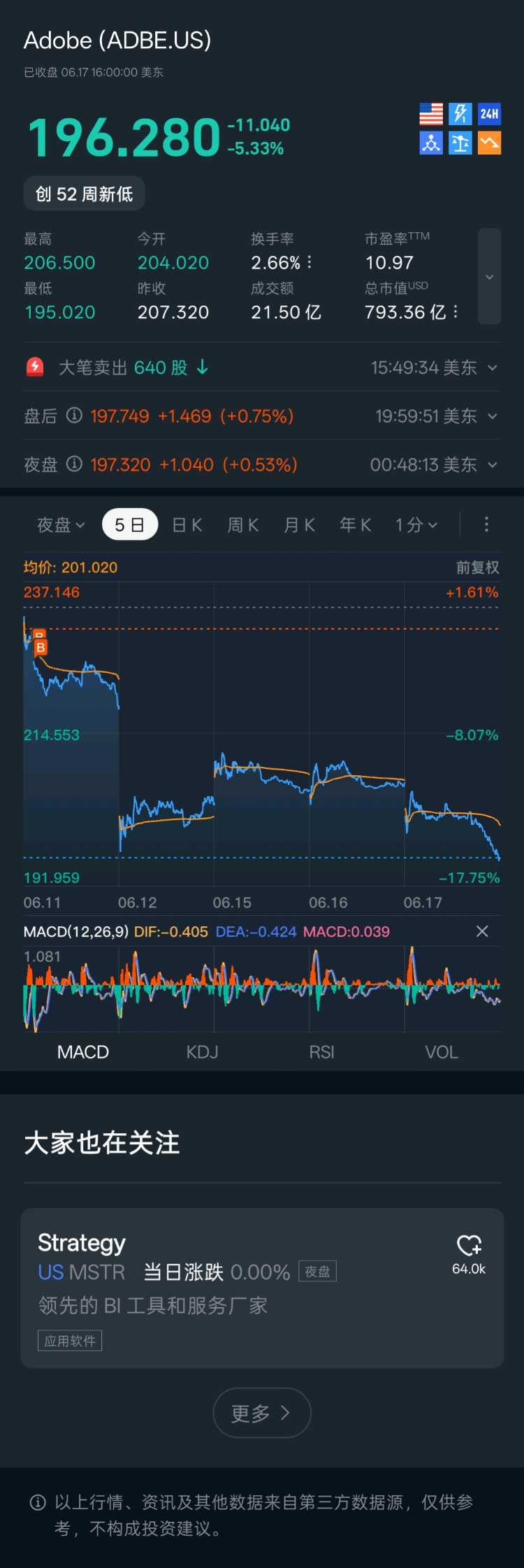Screen dimensions: 524x1568
Task: Tap the network nodes icon
Action: click(431, 143)
